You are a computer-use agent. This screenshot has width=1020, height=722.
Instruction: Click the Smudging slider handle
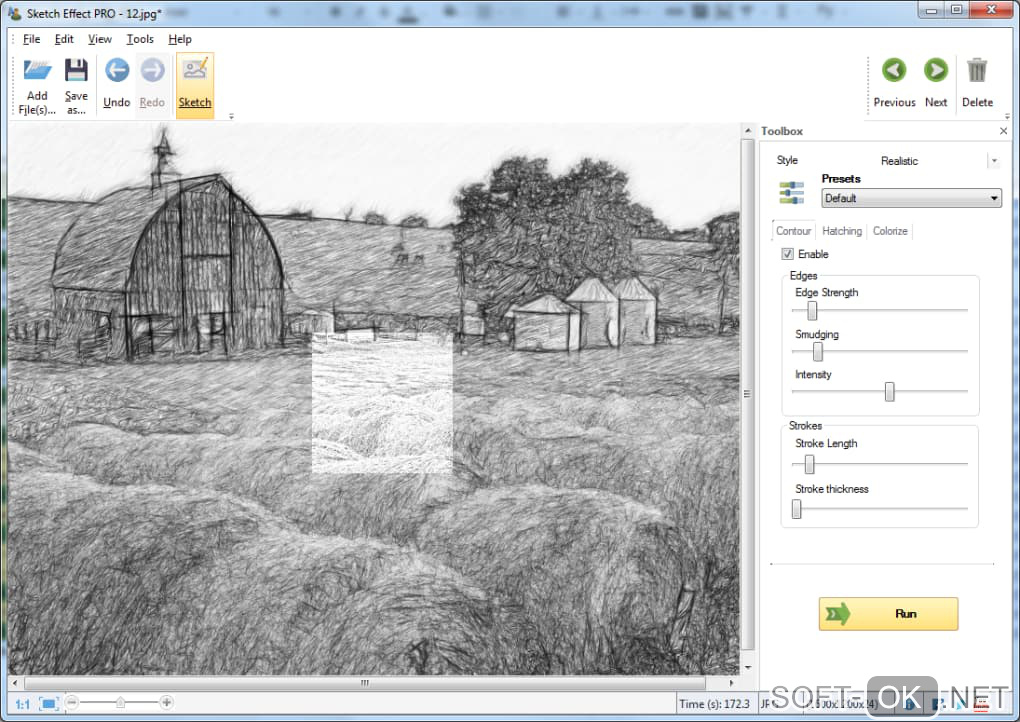click(818, 352)
